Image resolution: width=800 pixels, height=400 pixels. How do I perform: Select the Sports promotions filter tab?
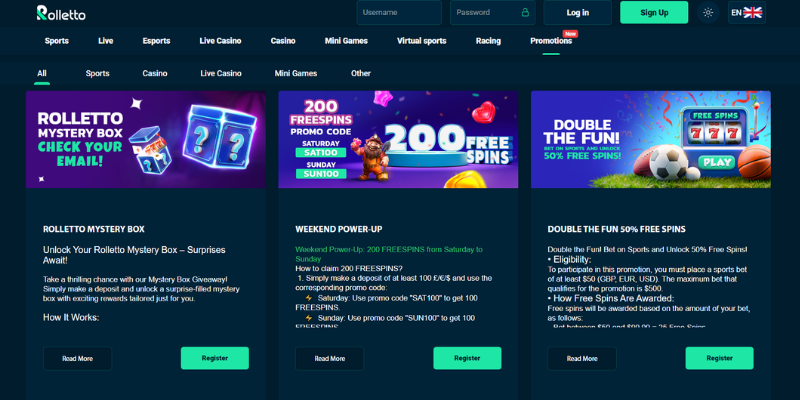tap(97, 73)
